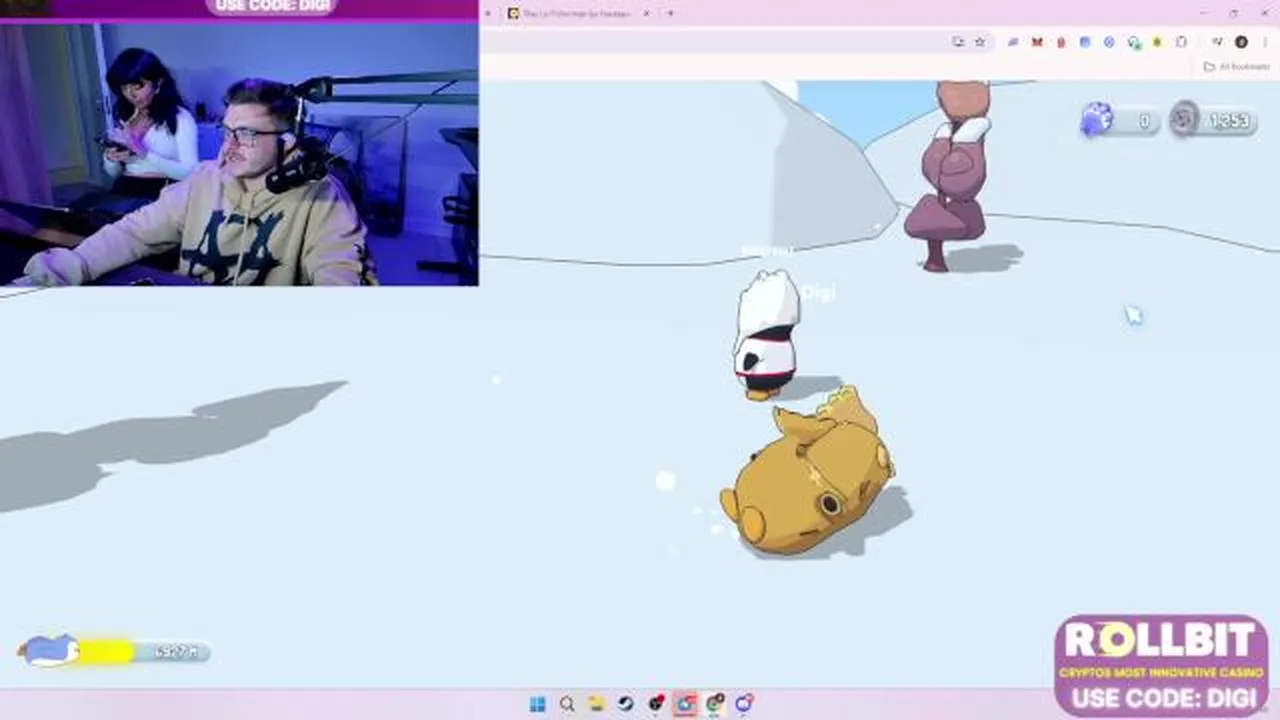Bookmark this page with star icon
1280x720 pixels.
click(x=980, y=42)
